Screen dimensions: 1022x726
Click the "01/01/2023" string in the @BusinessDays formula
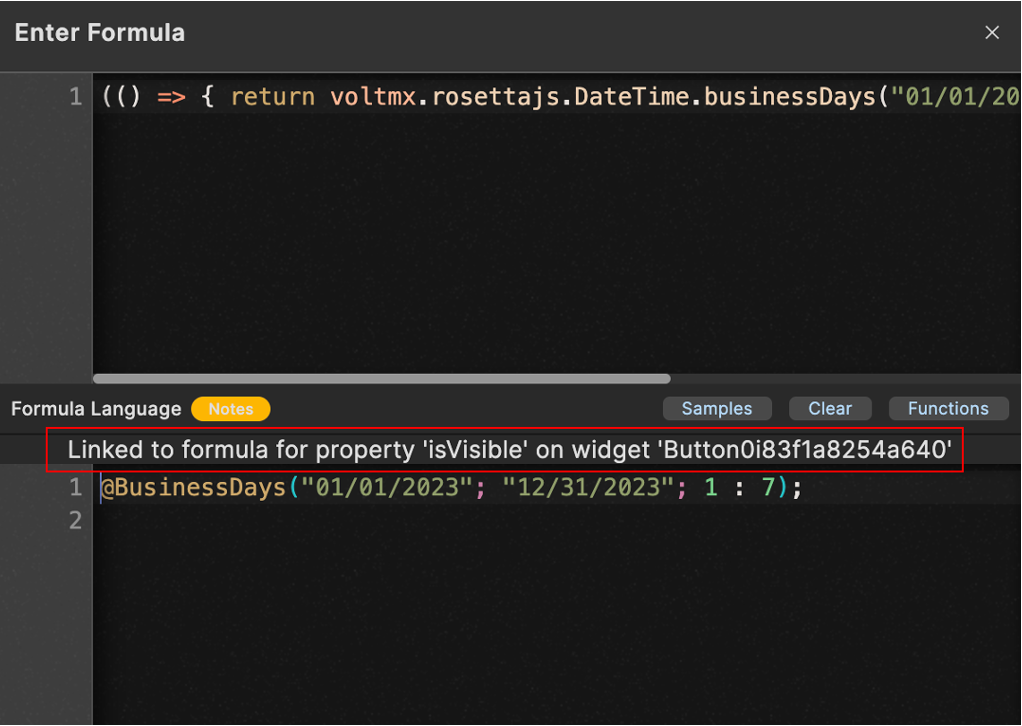[x=387, y=487]
